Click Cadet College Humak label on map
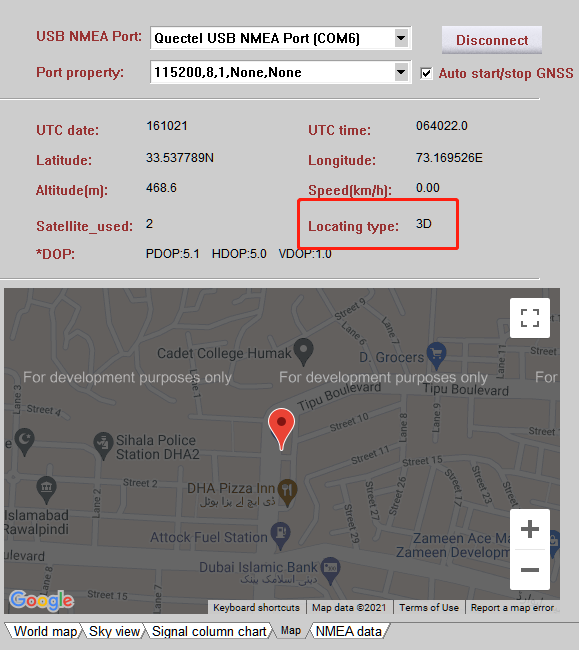 (224, 353)
